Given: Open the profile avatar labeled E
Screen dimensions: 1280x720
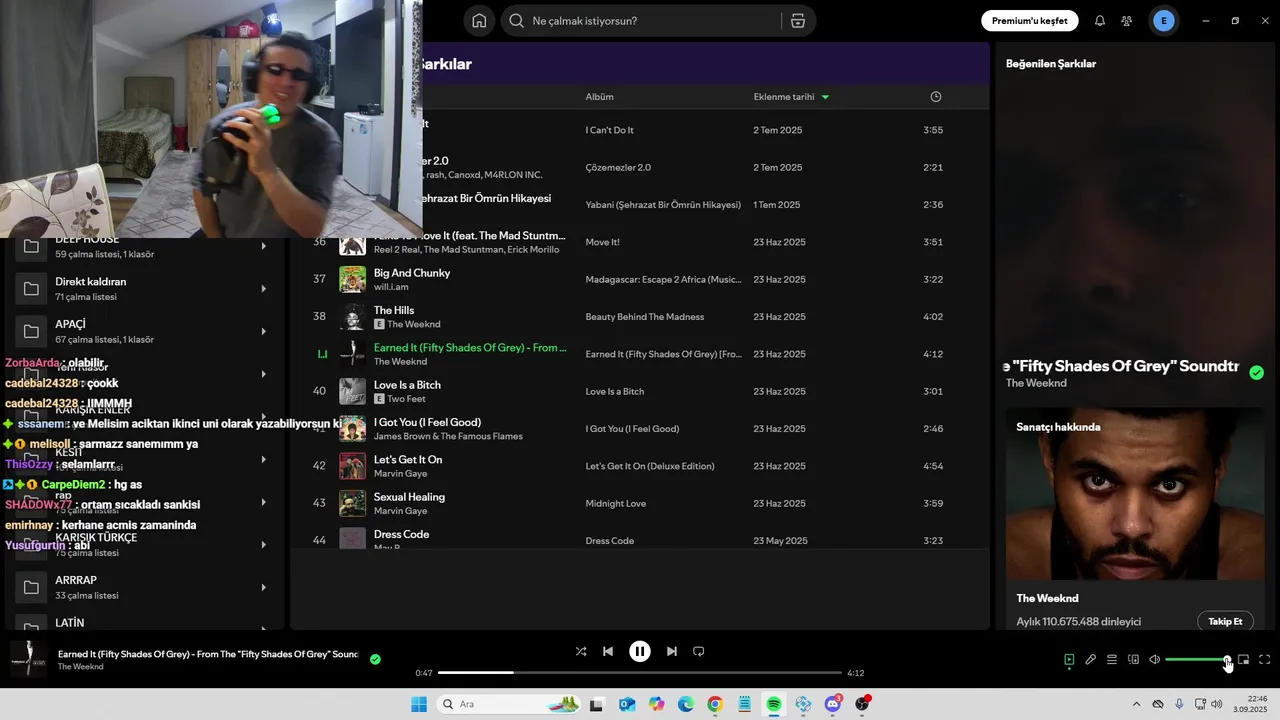Looking at the screenshot, I should [1163, 21].
